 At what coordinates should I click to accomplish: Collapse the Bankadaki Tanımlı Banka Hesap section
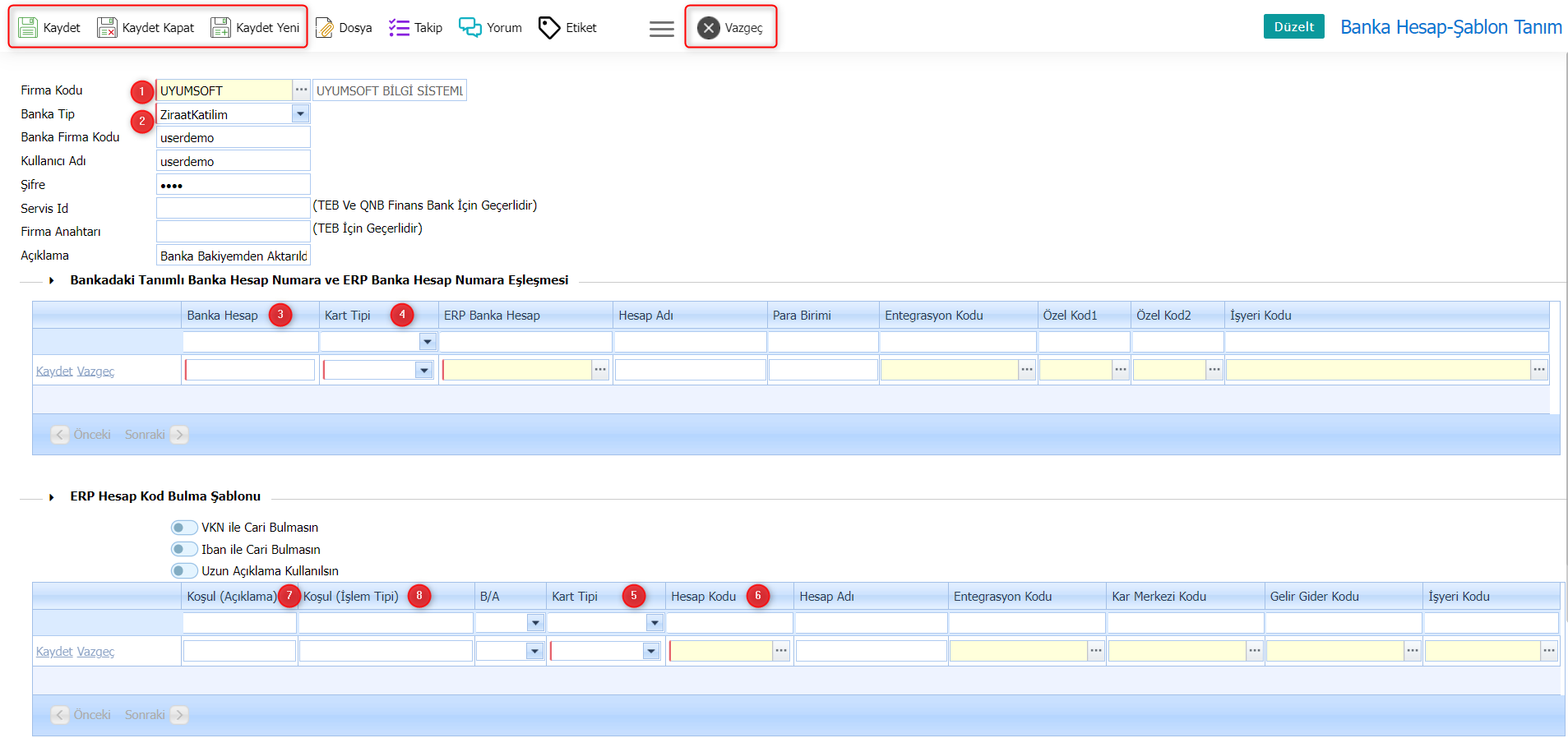pos(52,280)
